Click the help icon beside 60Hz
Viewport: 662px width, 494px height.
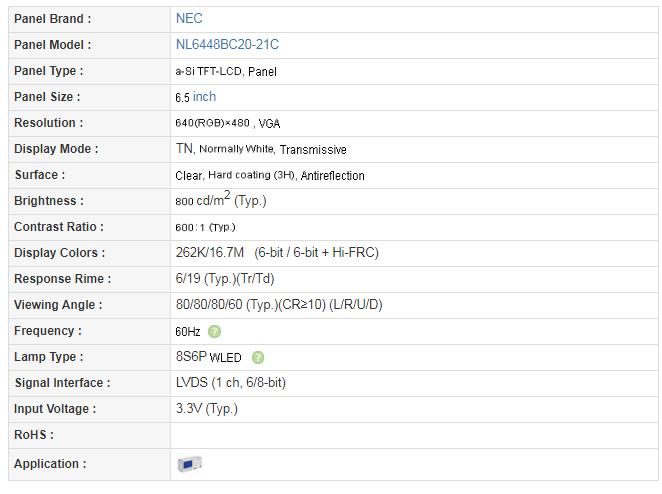[x=214, y=331]
